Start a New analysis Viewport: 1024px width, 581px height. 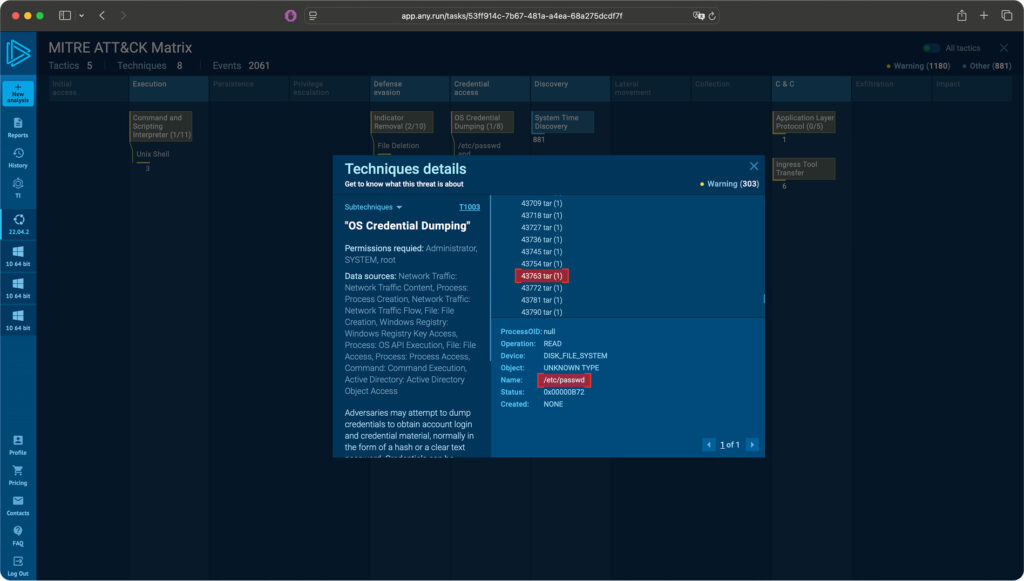click(x=18, y=93)
